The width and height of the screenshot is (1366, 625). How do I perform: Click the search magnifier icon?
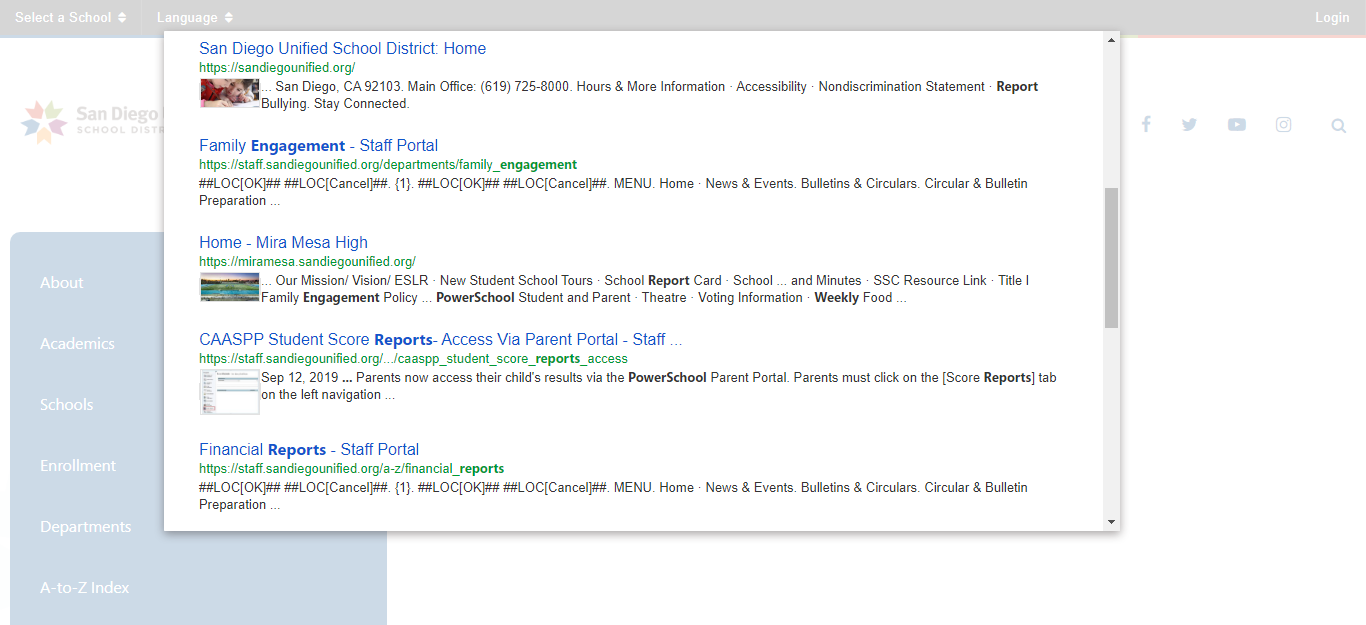(1338, 126)
